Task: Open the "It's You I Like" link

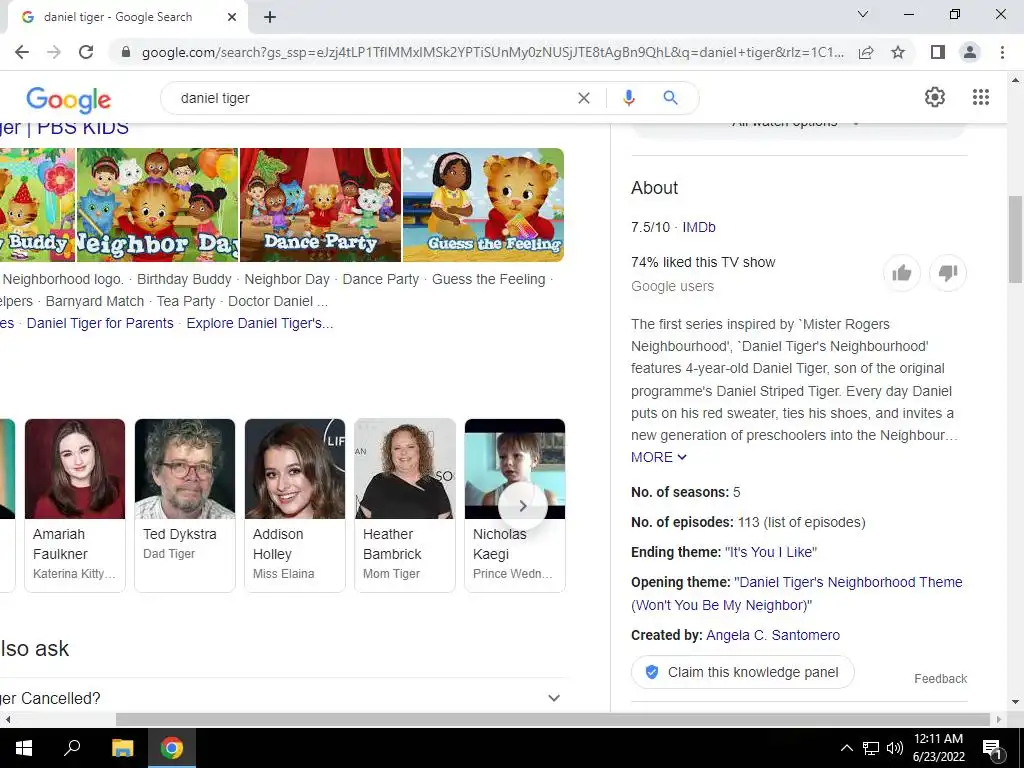Action: click(x=771, y=552)
